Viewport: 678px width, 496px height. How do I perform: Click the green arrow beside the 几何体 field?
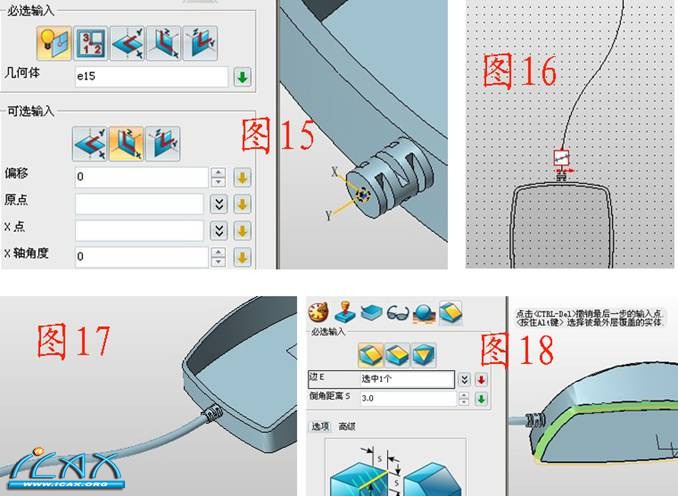click(x=242, y=77)
